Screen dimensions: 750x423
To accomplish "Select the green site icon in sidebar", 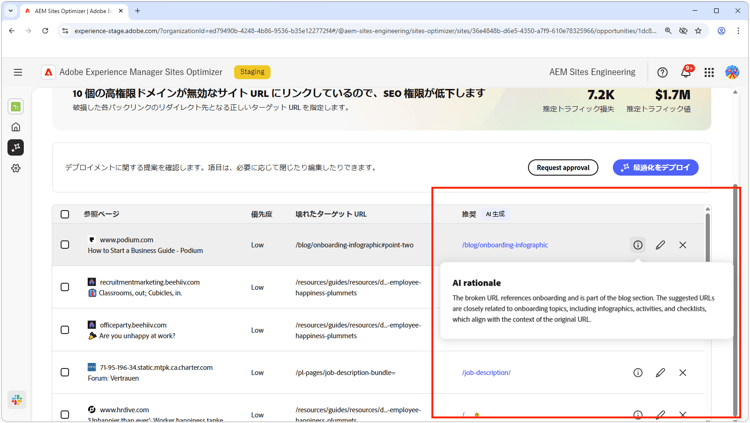I will pyautogui.click(x=16, y=107).
